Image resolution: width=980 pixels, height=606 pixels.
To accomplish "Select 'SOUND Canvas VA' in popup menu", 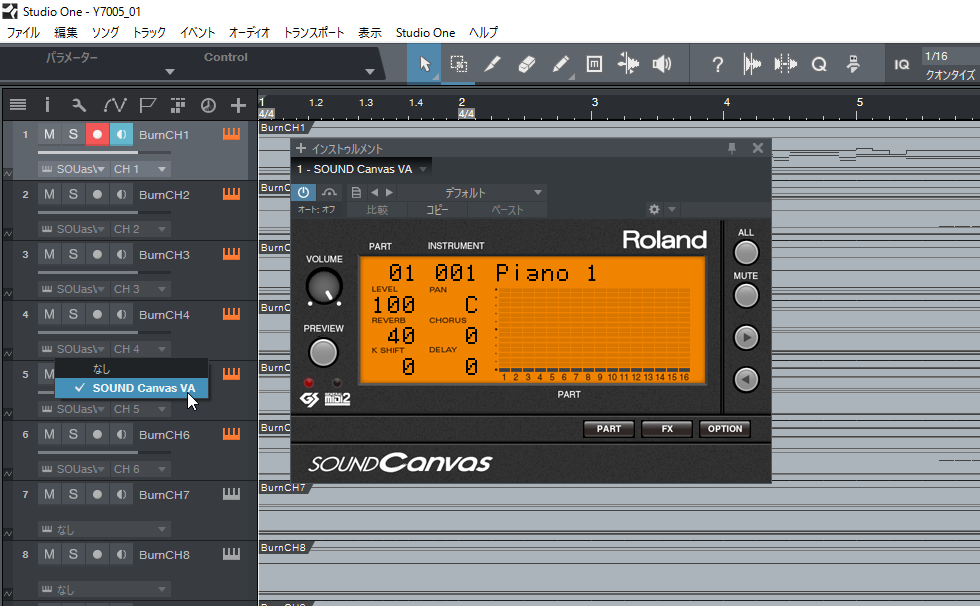I will (x=131, y=388).
